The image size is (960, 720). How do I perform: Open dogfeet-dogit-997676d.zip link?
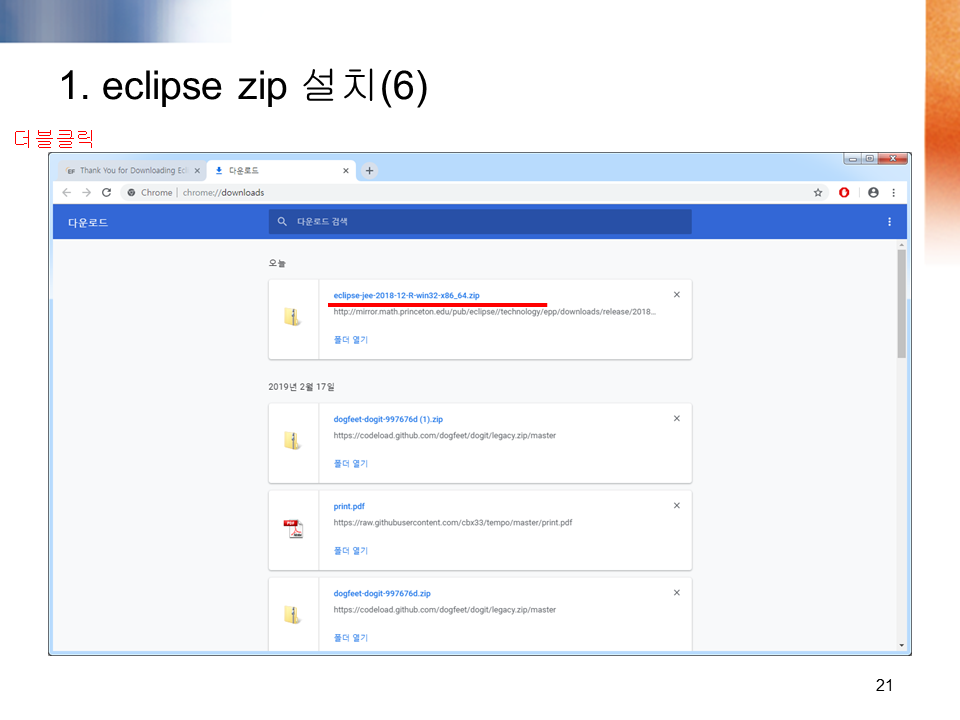coord(382,593)
